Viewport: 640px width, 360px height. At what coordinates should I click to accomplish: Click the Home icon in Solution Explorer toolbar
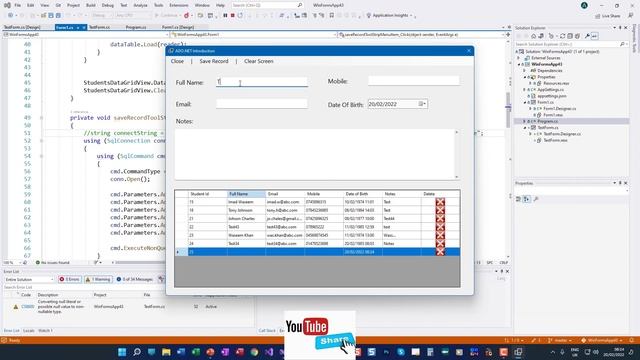coord(533,36)
